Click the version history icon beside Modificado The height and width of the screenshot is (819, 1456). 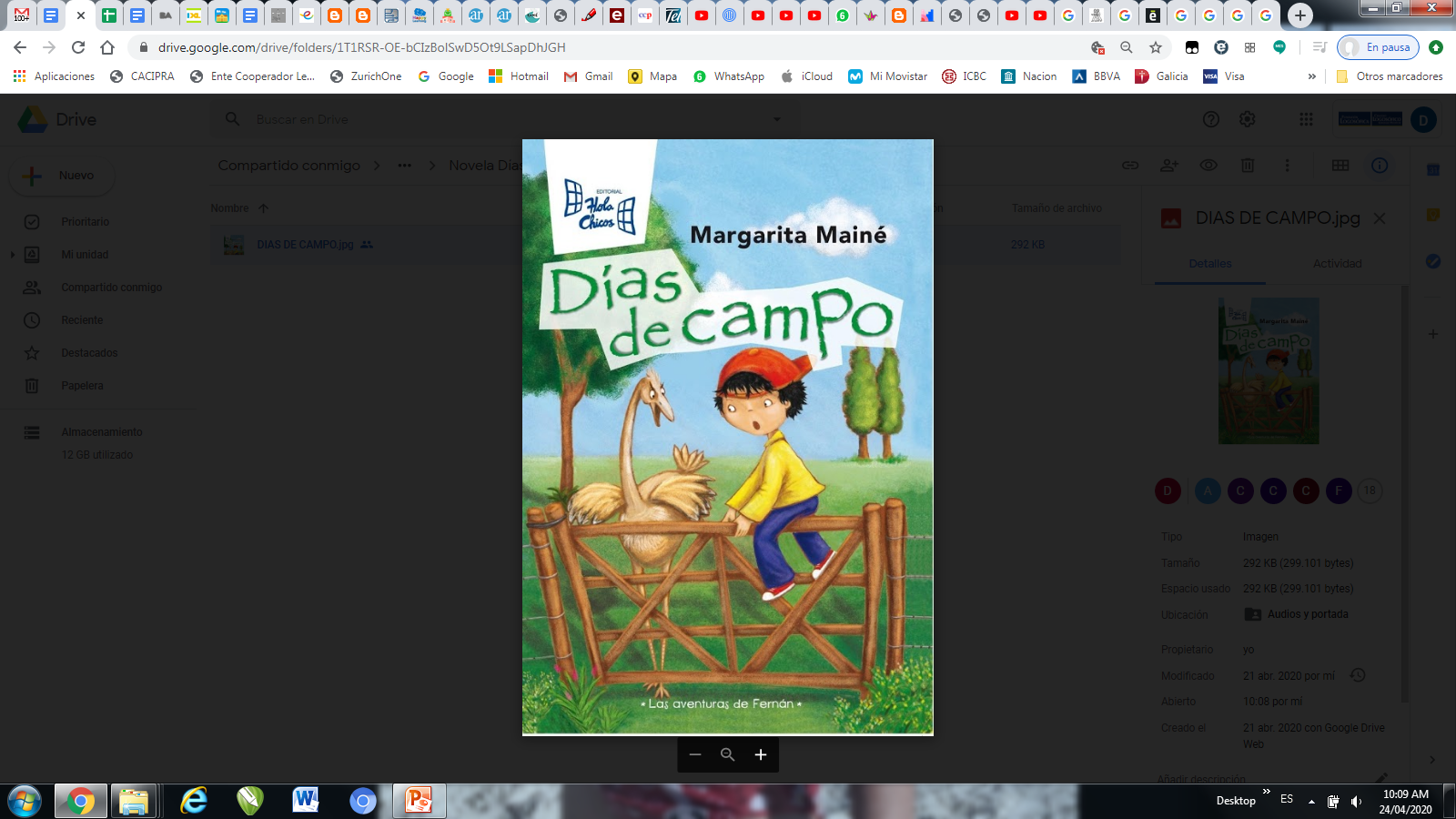point(1358,675)
